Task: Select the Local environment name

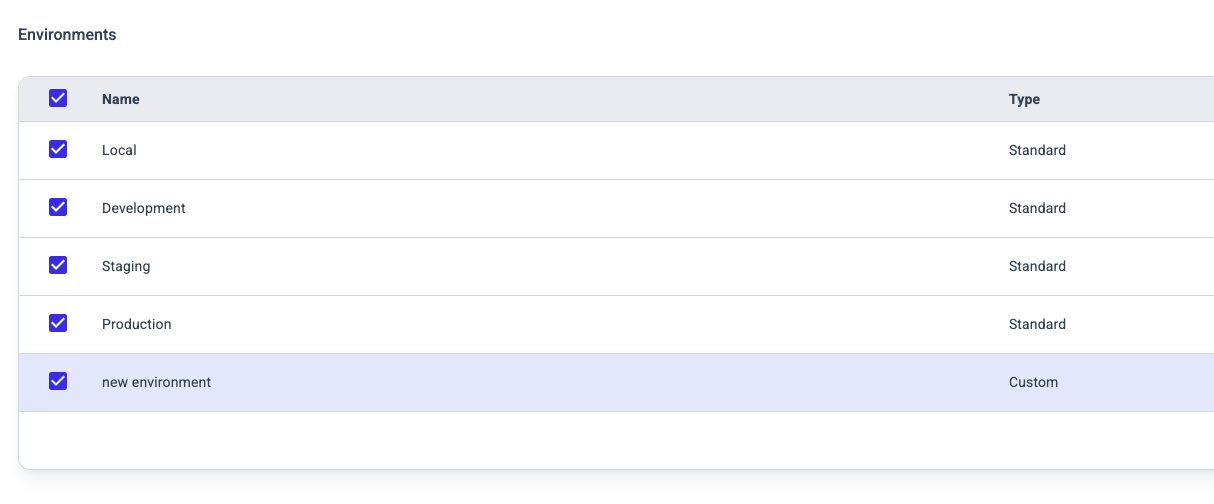Action: (x=119, y=150)
